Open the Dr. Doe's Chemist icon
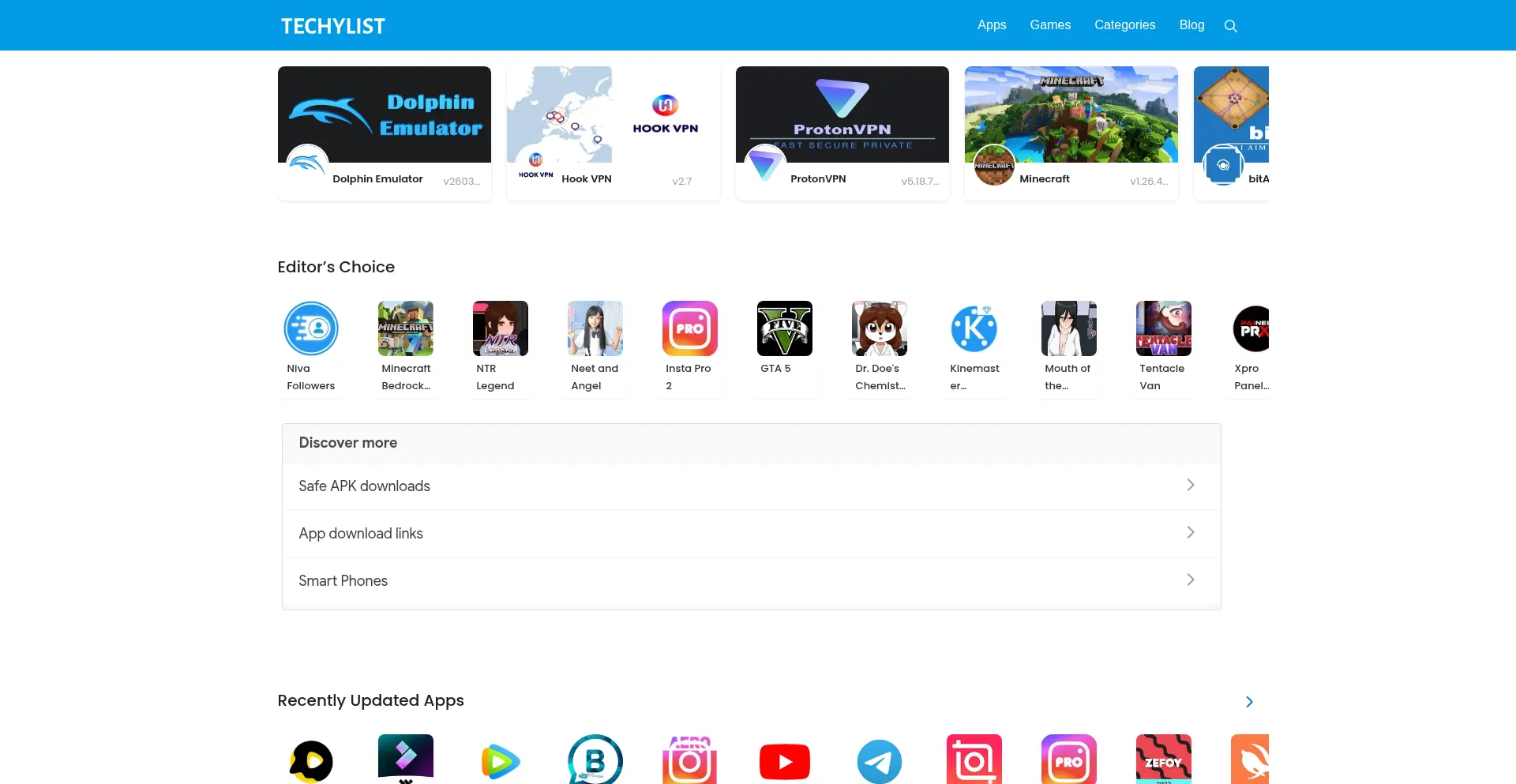The image size is (1516, 784). click(x=880, y=328)
